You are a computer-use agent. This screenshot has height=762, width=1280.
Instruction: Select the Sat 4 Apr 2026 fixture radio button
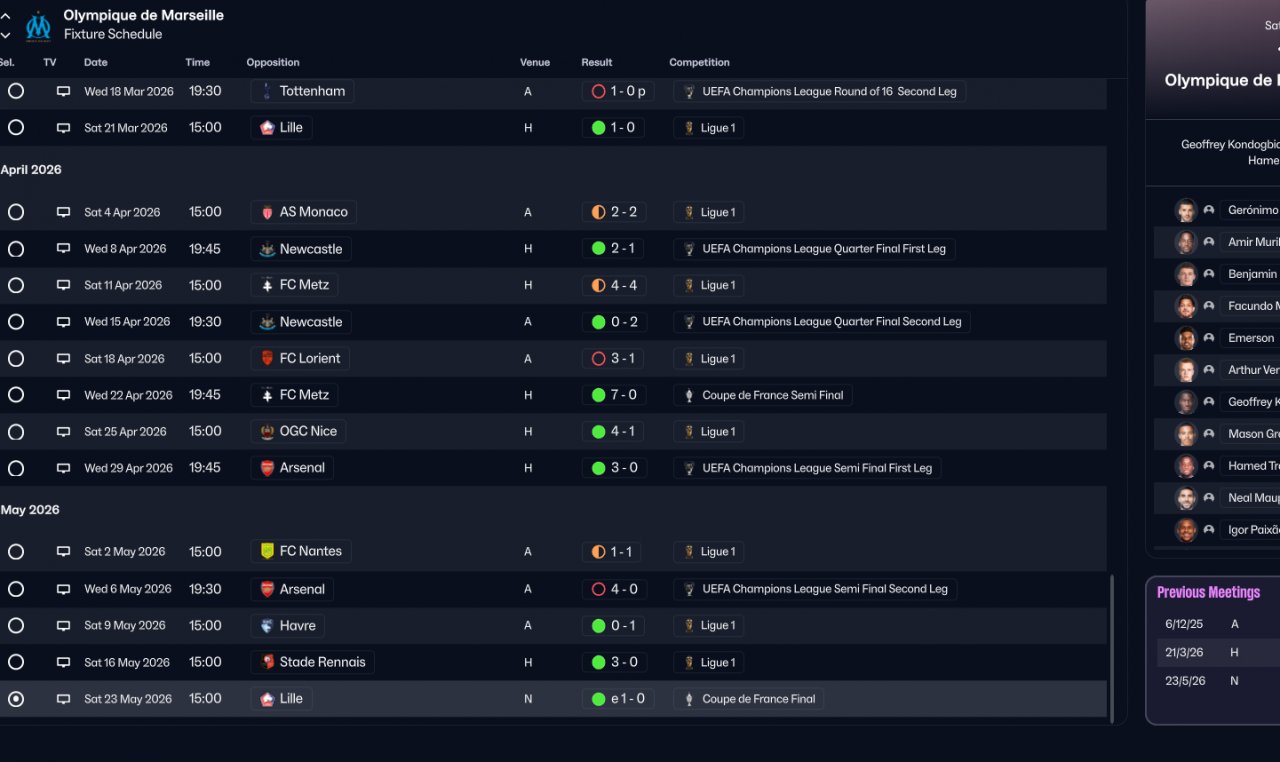(x=16, y=212)
